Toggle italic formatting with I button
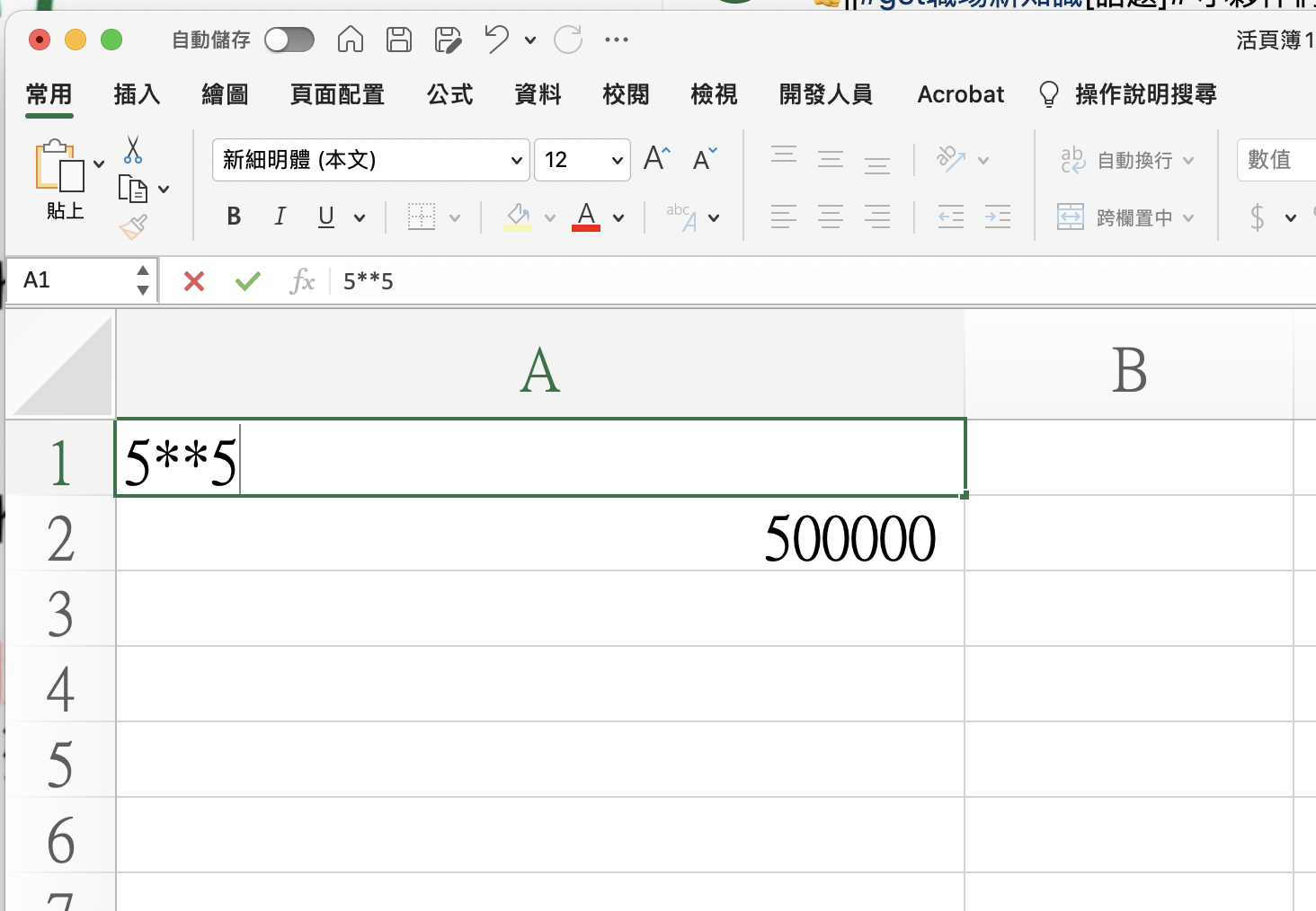 pos(280,217)
